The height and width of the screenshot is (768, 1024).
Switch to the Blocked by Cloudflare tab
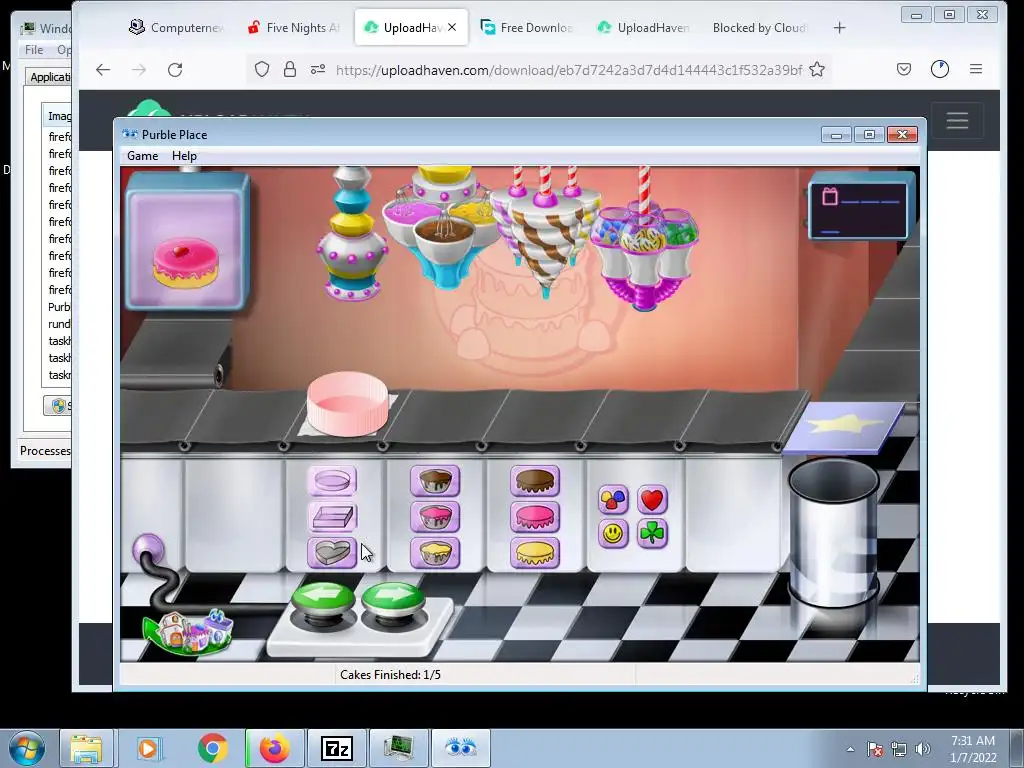click(759, 27)
